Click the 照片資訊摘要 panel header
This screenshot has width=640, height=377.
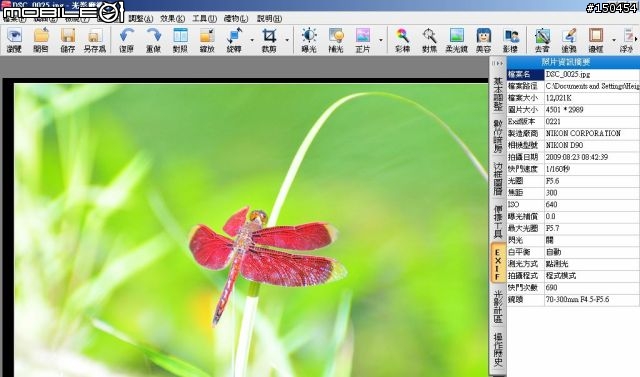(573, 62)
